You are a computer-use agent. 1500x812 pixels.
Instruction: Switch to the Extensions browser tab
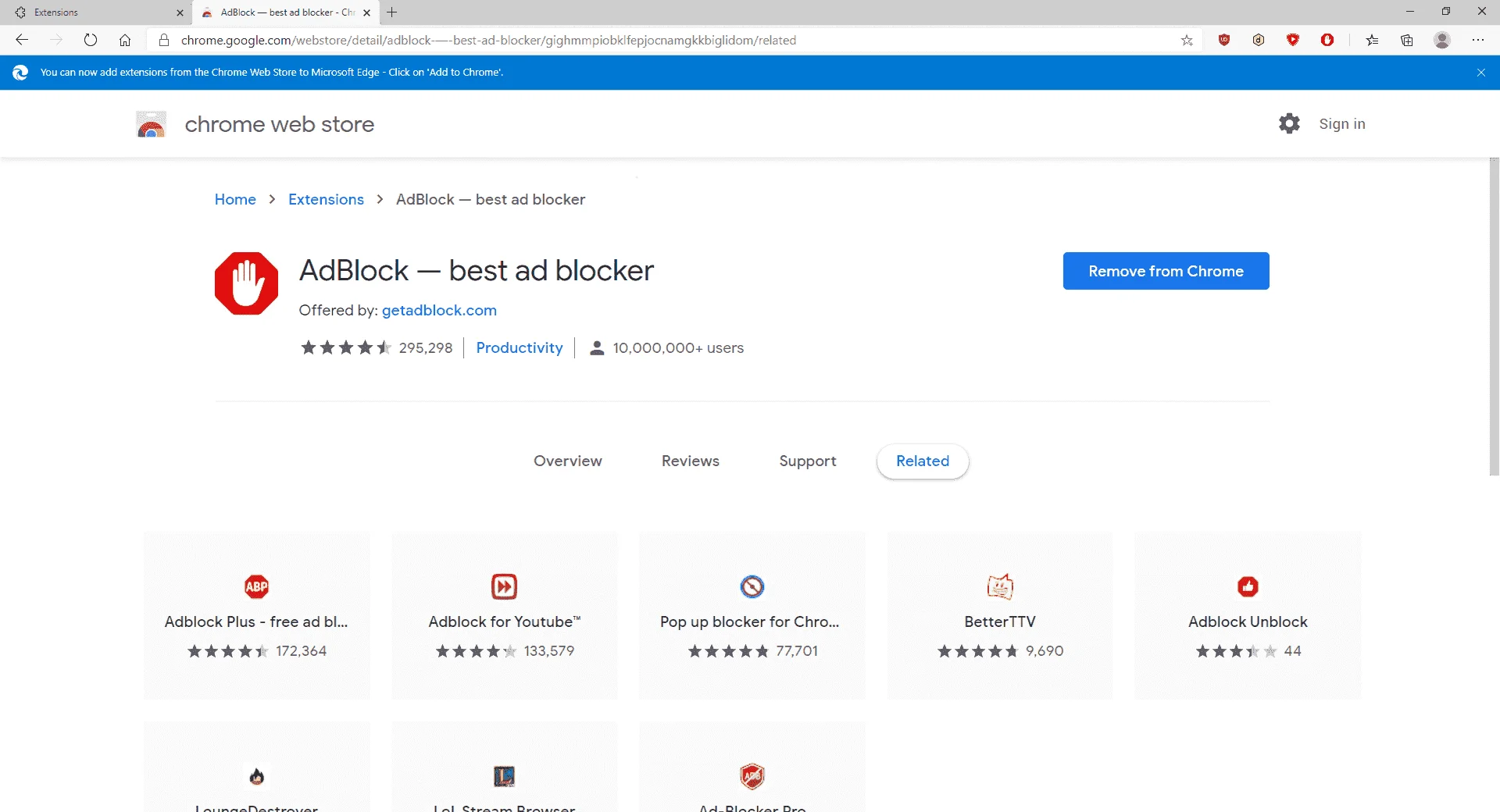tap(95, 12)
